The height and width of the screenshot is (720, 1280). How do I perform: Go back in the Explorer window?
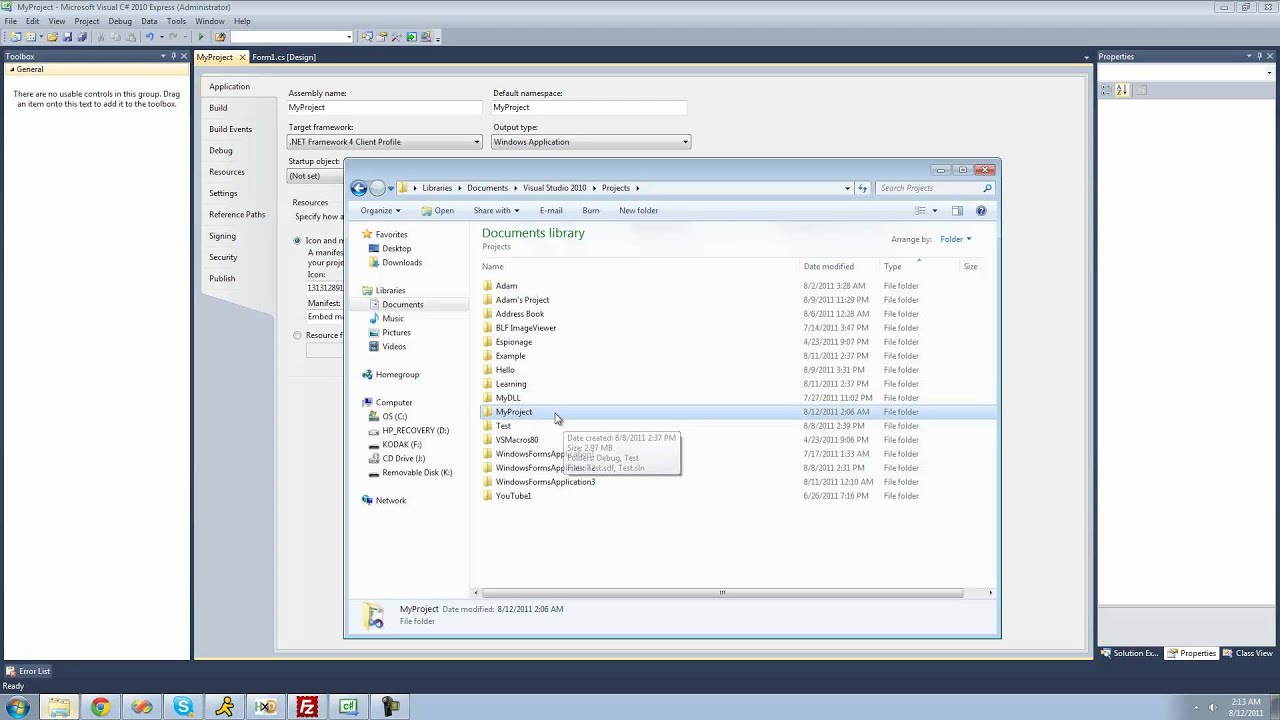[359, 188]
